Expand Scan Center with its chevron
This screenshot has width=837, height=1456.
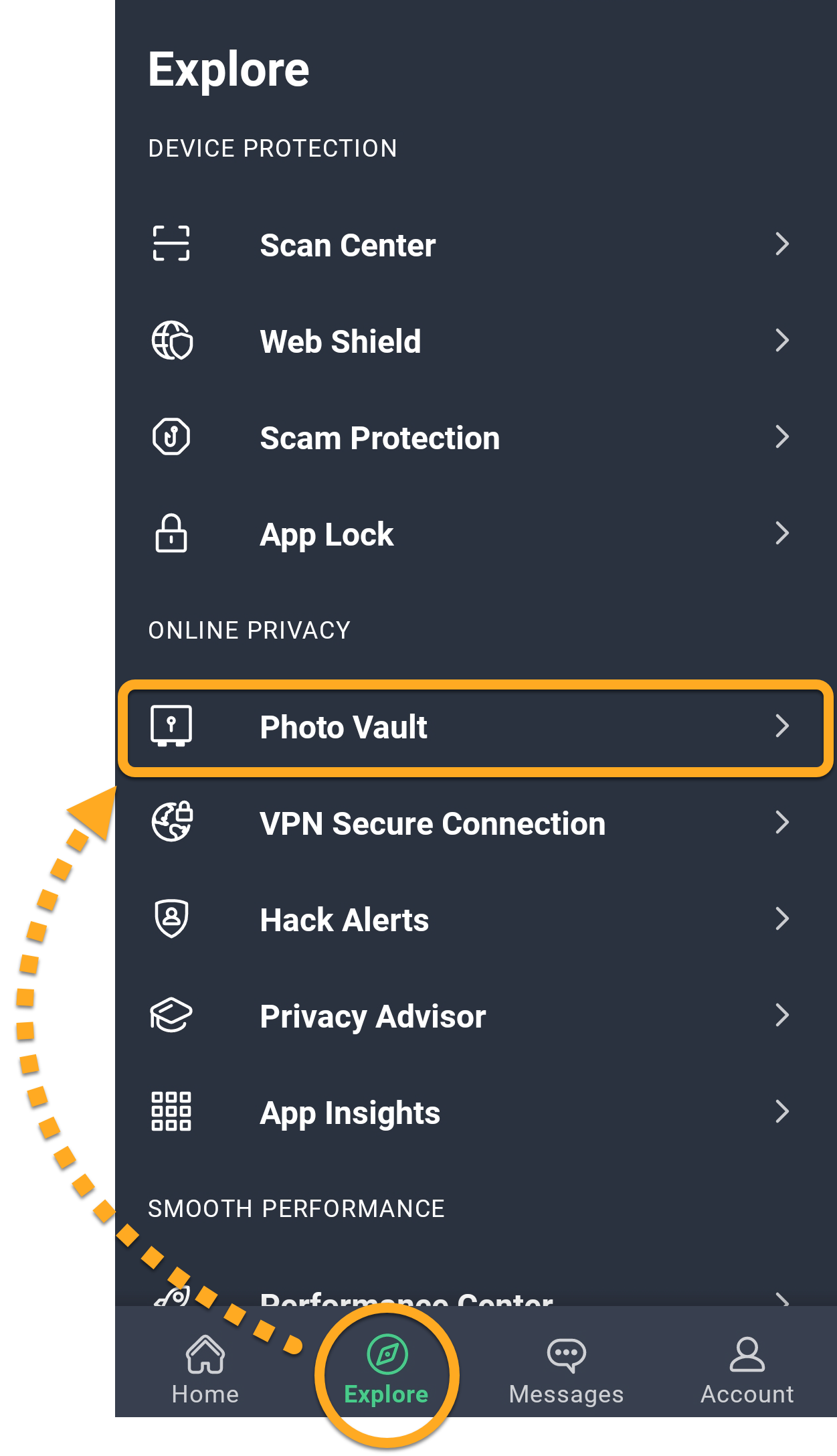point(781,244)
